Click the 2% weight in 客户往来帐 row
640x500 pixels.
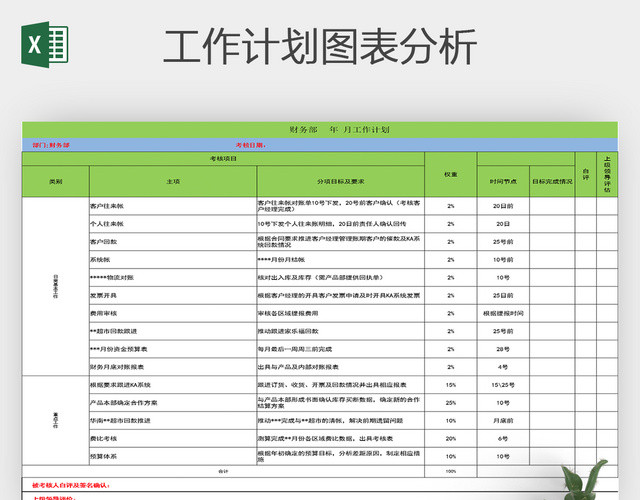click(x=451, y=206)
